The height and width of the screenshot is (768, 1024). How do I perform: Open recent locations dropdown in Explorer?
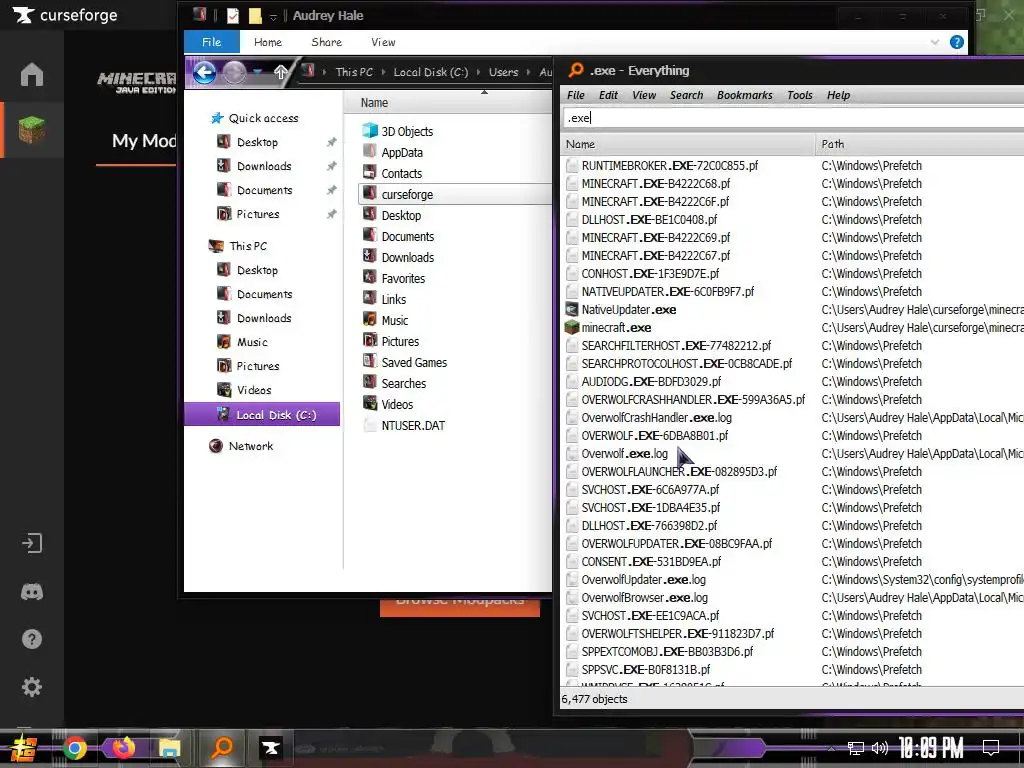click(258, 72)
